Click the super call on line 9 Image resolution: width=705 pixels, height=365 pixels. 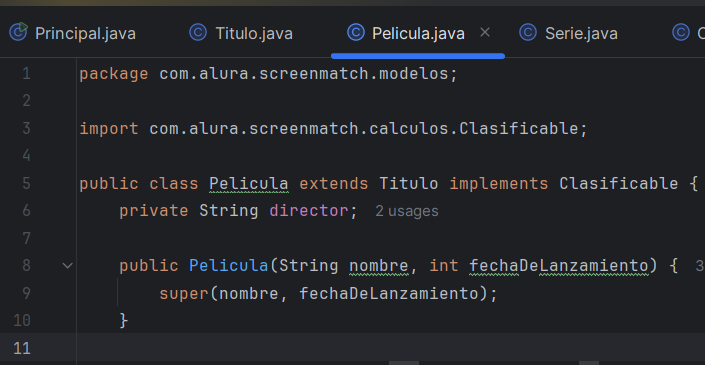coord(184,294)
